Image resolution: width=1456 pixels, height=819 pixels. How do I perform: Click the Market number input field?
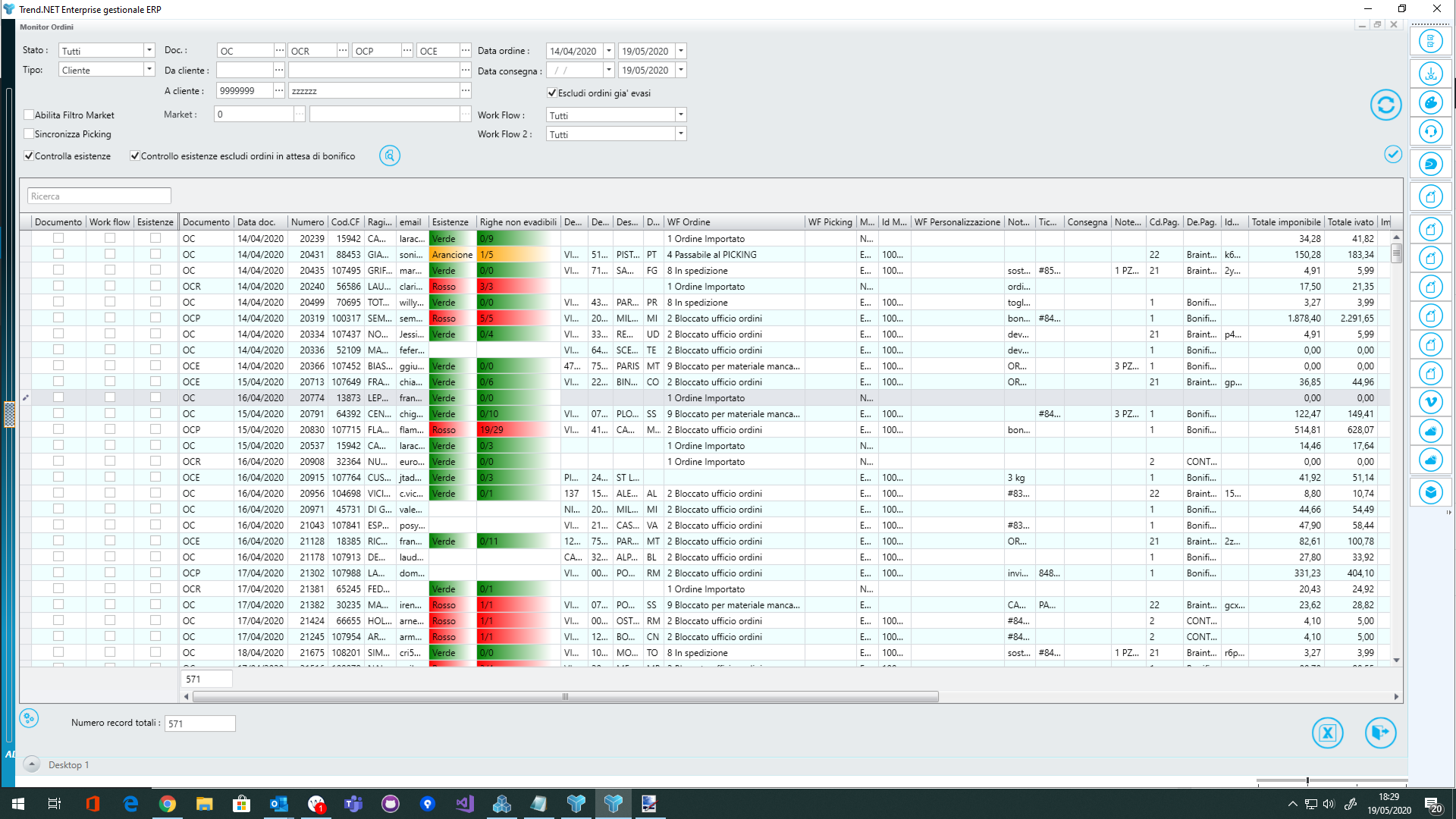tap(254, 114)
